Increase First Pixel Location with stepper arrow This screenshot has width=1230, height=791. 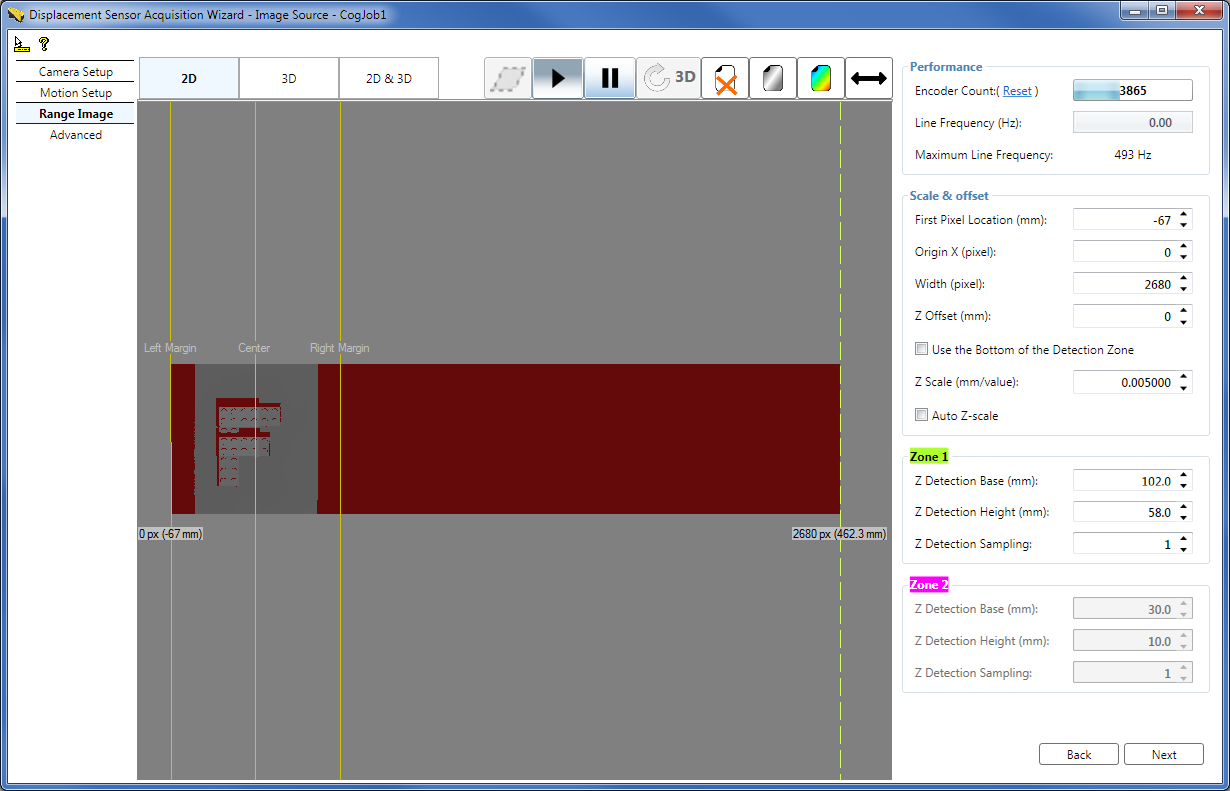click(1183, 214)
